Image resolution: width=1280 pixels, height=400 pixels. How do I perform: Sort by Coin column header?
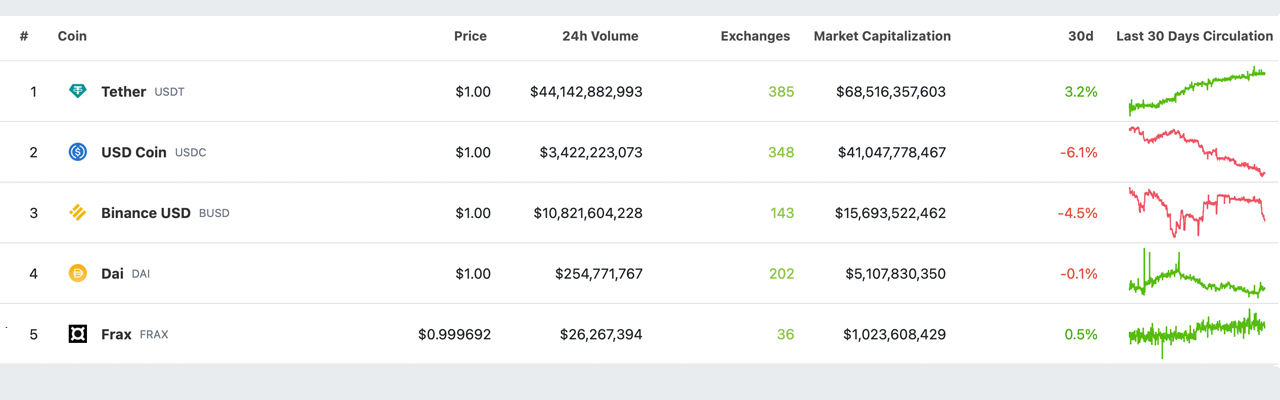[x=72, y=36]
